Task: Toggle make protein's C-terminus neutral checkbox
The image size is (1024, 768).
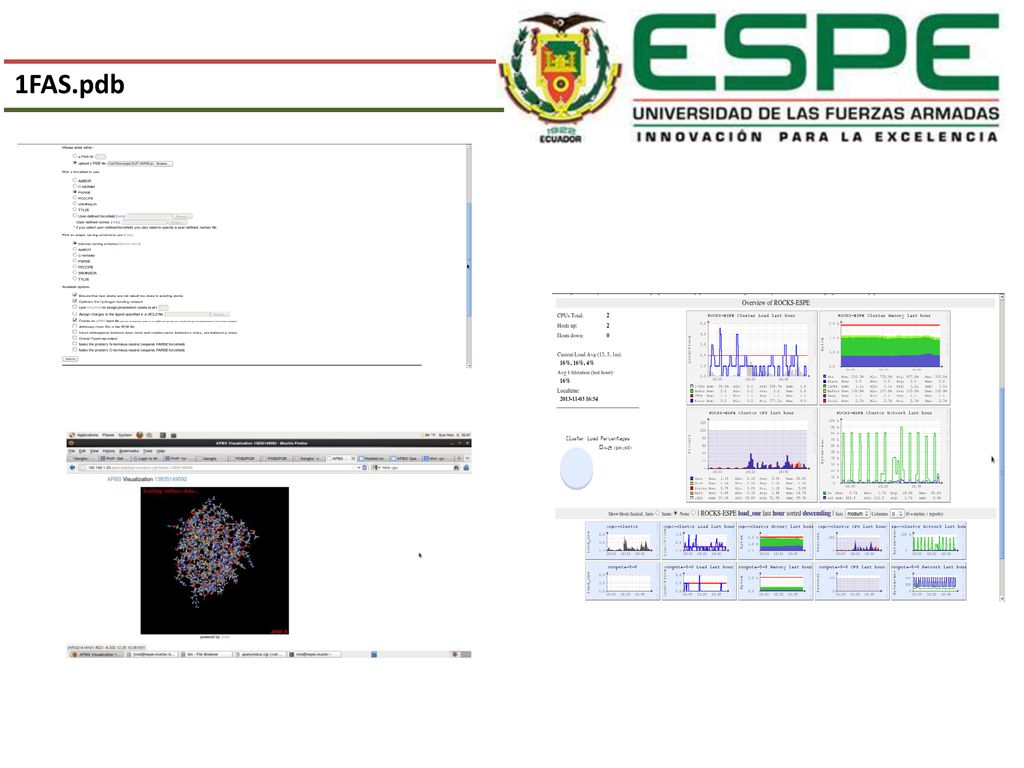Action: (74, 349)
